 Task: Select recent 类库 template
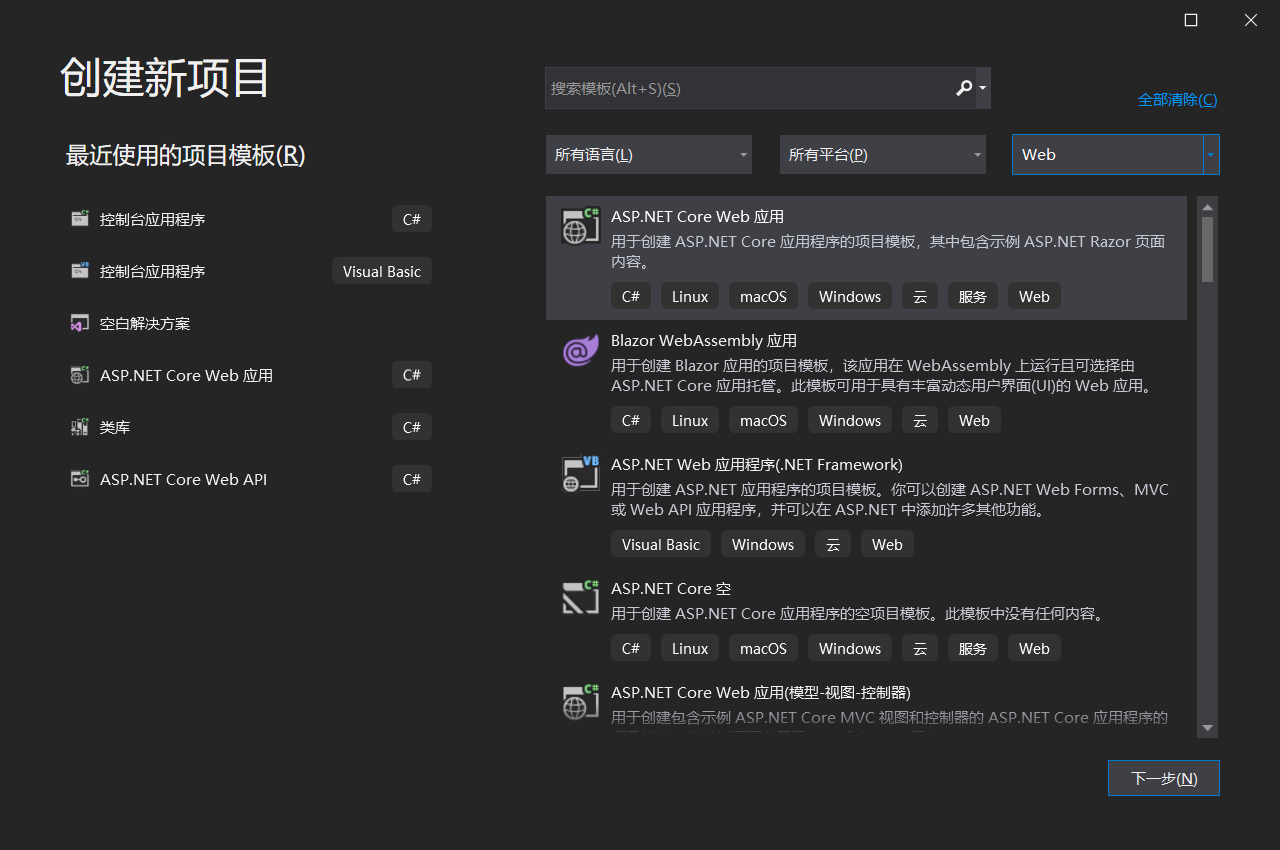250,427
